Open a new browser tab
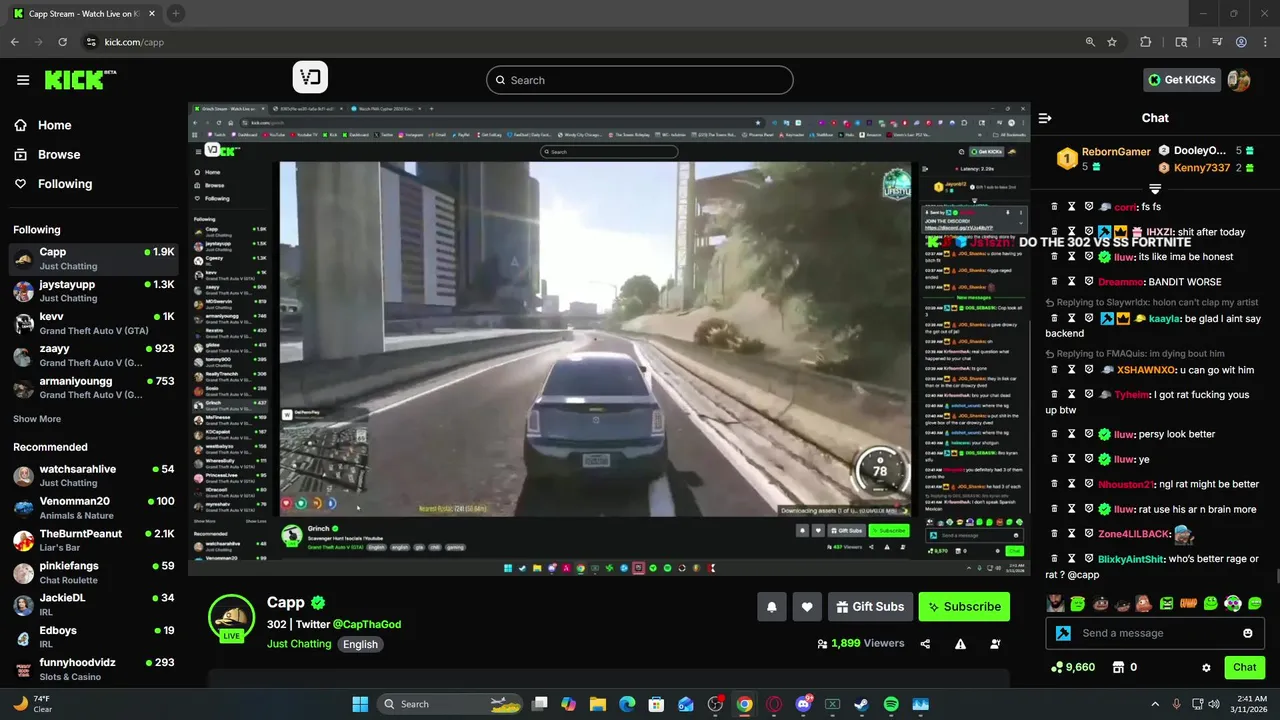Screen dimensions: 1280x720 [x=176, y=13]
